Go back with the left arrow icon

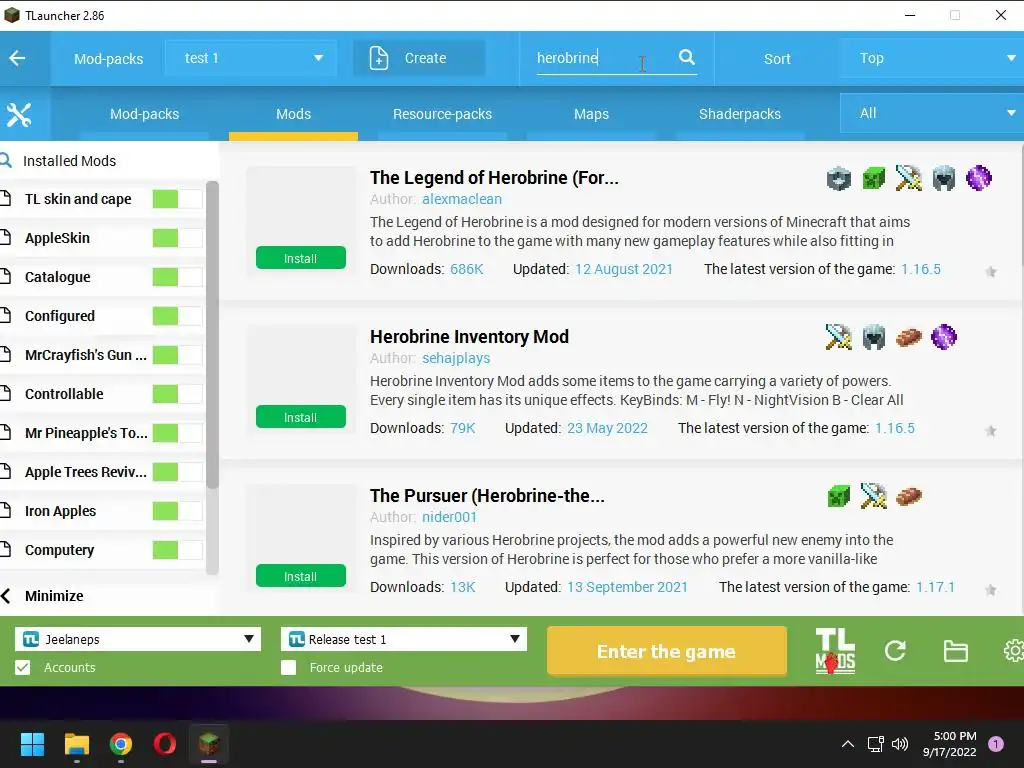point(18,58)
